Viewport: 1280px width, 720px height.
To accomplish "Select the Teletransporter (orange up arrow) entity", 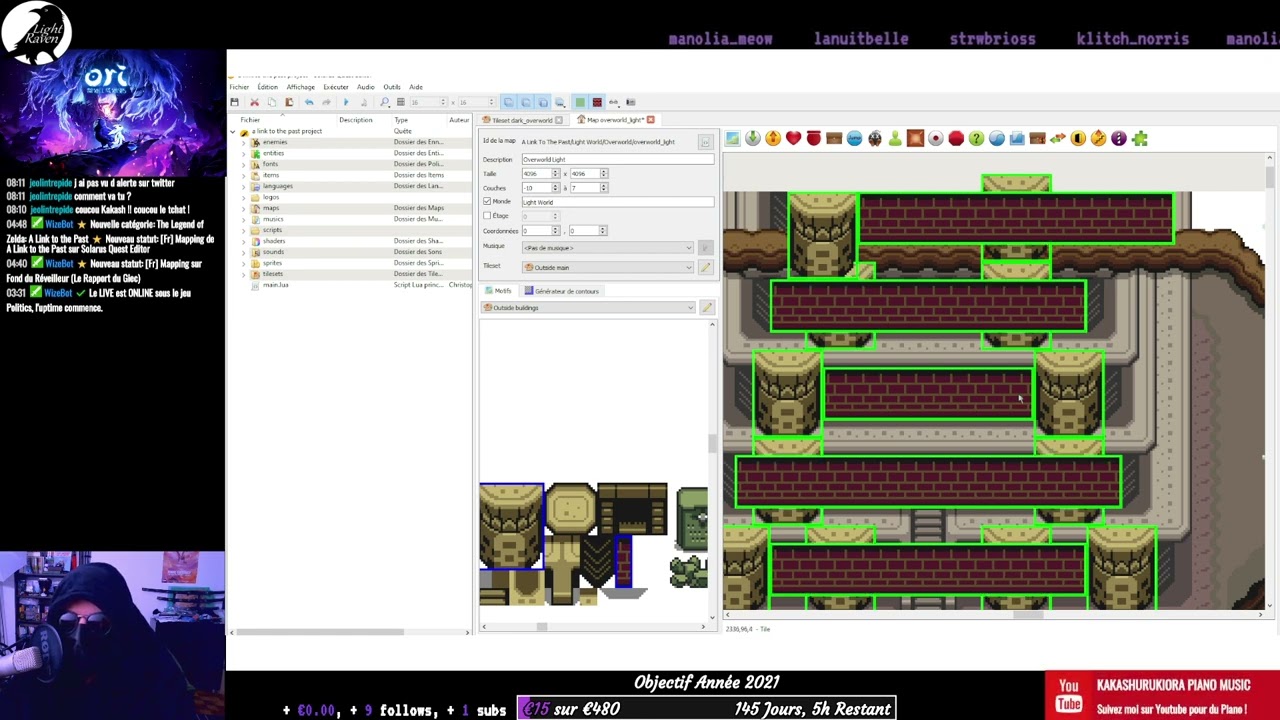I will click(773, 138).
